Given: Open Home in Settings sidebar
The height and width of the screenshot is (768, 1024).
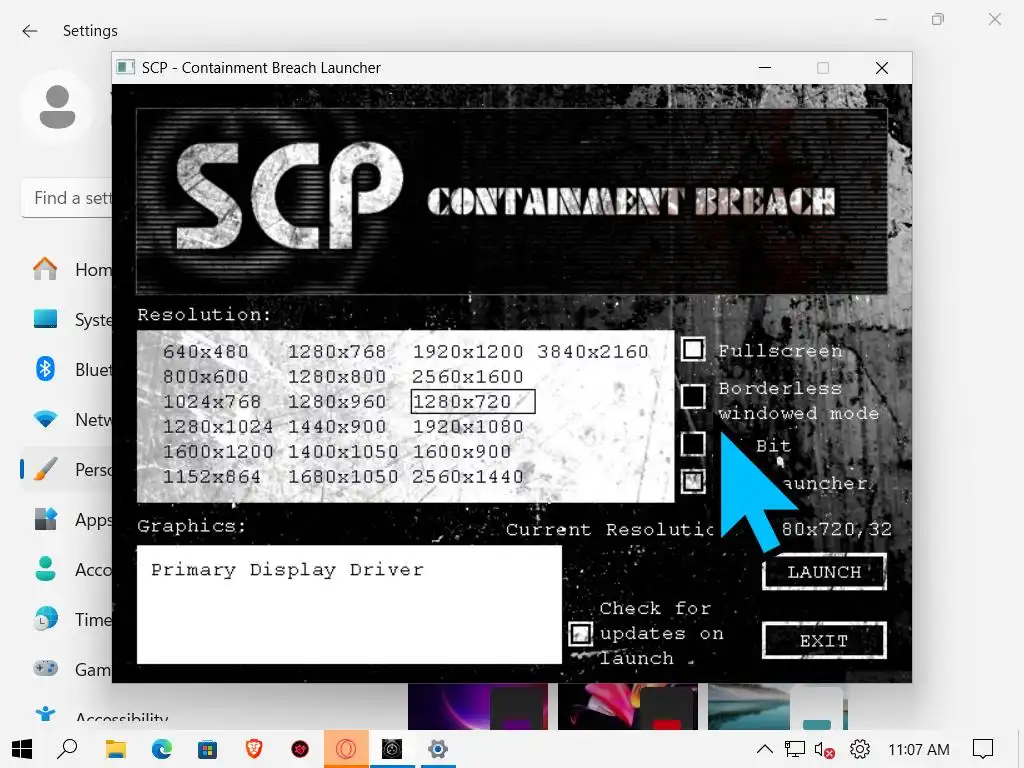Looking at the screenshot, I should click(71, 269).
